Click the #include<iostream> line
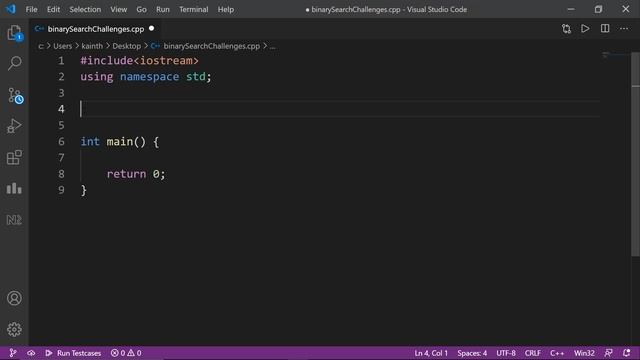This screenshot has width=640, height=360. pos(139,61)
